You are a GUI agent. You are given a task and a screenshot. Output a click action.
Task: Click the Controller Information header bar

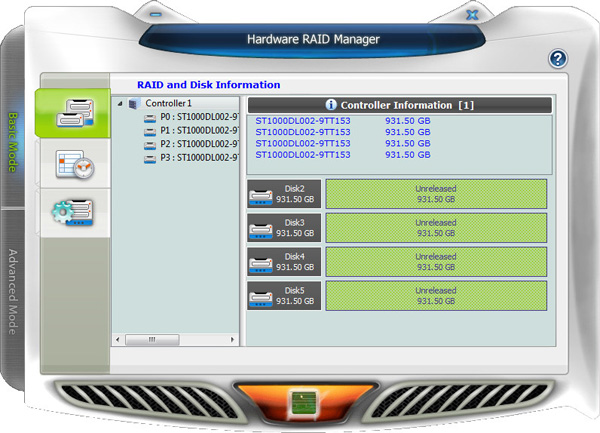(399, 104)
